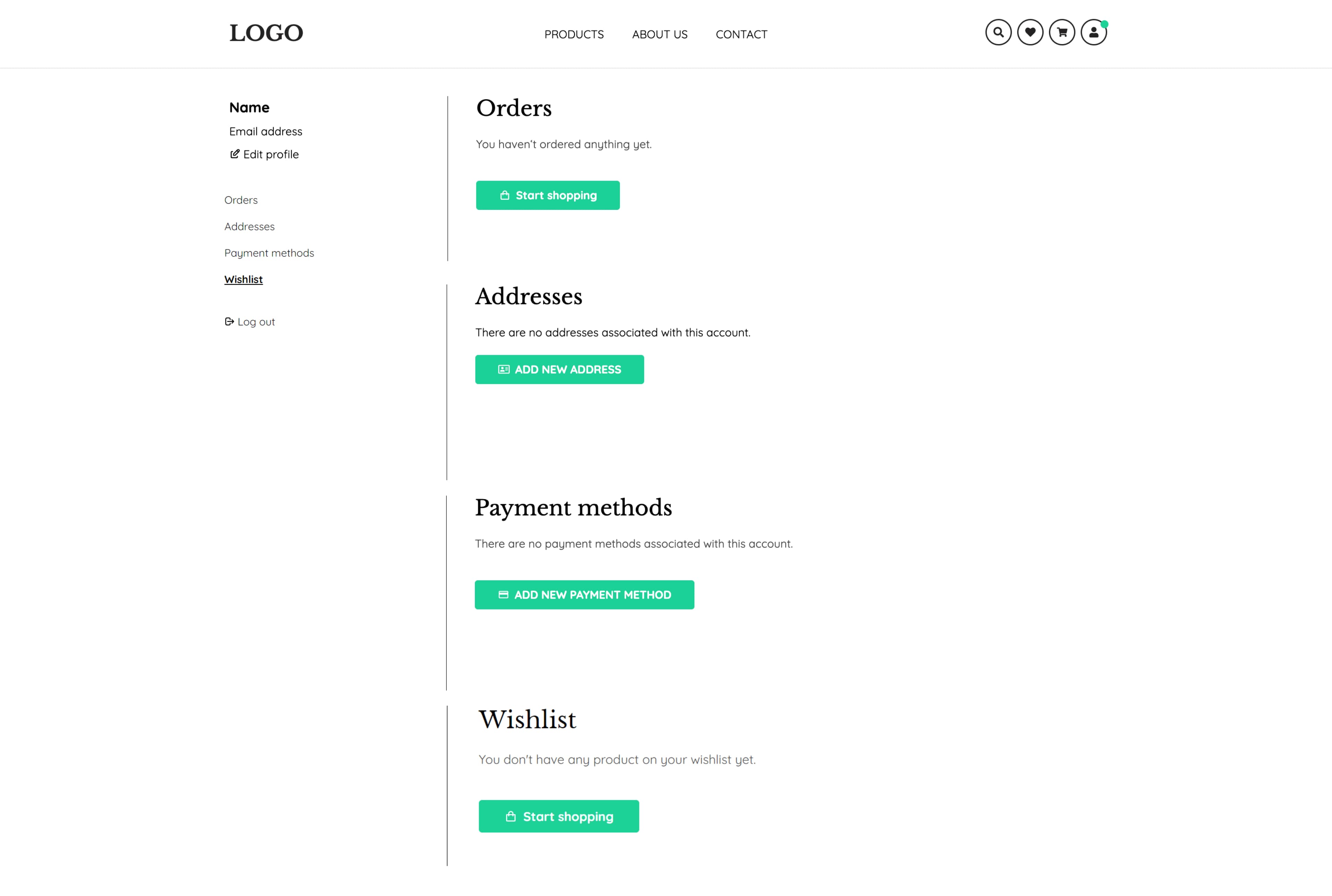Select Addresses in the sidebar

pyautogui.click(x=249, y=226)
